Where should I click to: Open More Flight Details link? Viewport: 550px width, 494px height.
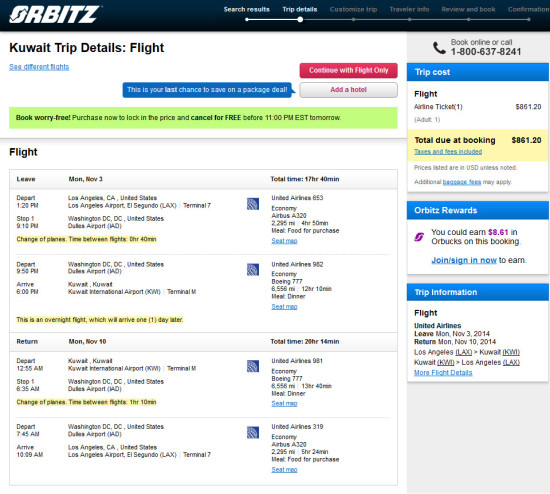pos(443,373)
